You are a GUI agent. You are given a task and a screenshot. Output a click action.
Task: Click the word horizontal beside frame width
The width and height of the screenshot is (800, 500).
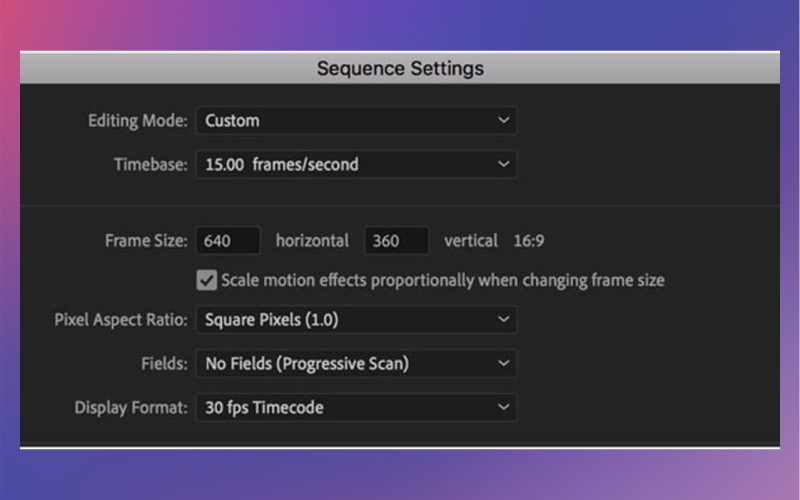[312, 240]
